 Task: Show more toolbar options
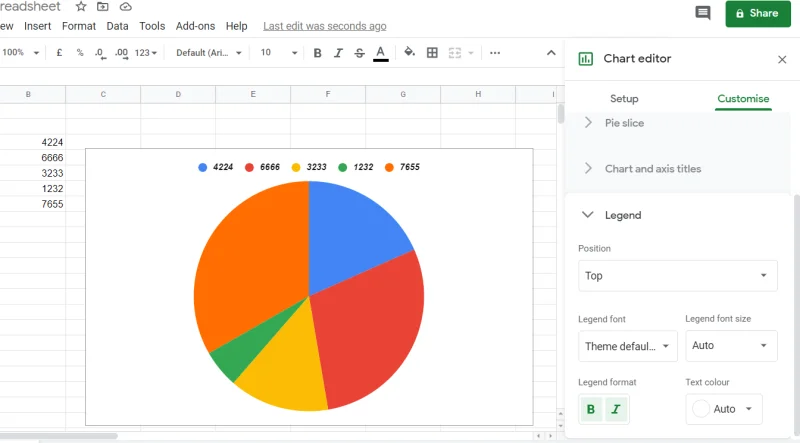[495, 53]
